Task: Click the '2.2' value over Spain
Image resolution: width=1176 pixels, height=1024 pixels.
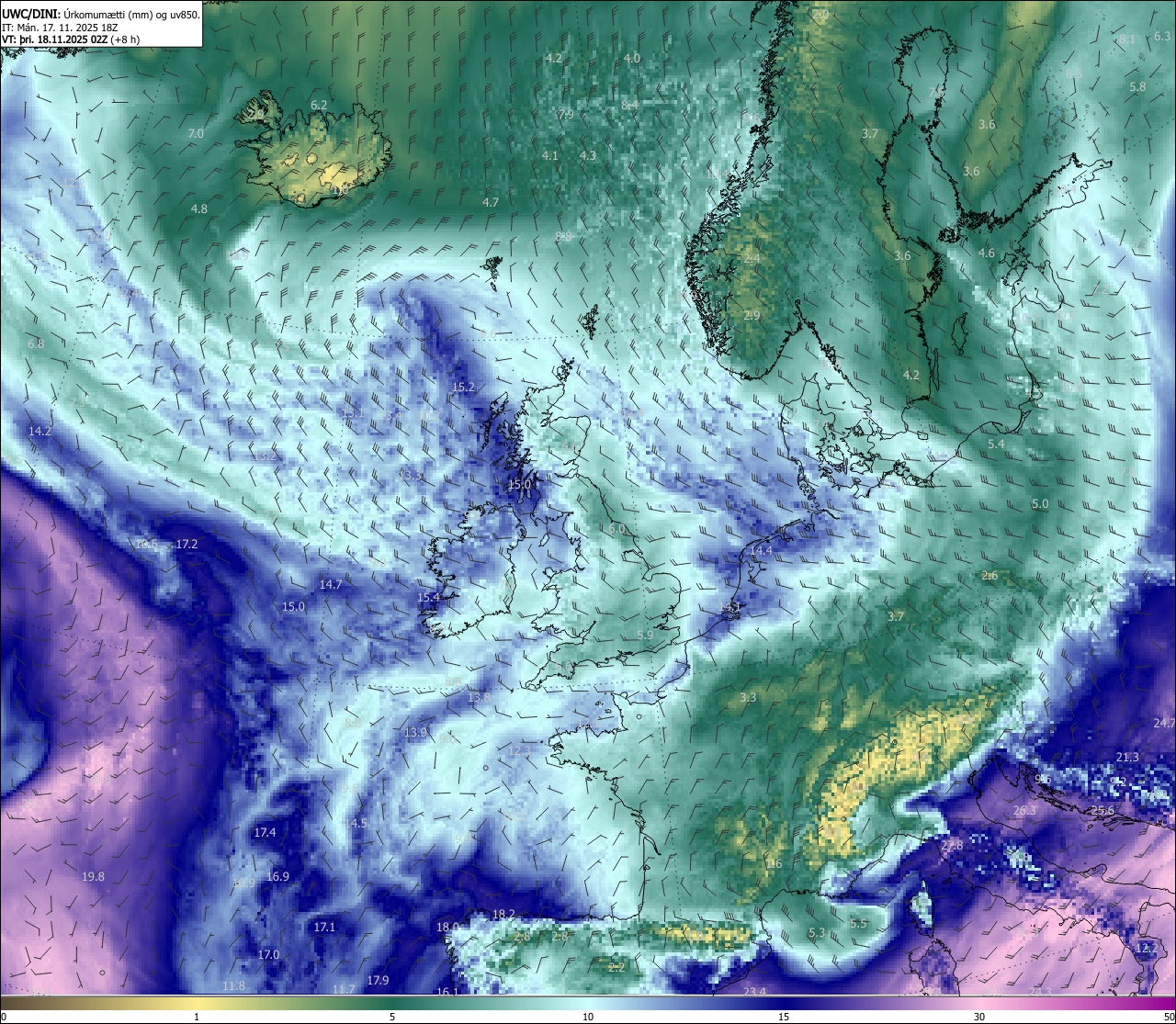Action: click(616, 967)
